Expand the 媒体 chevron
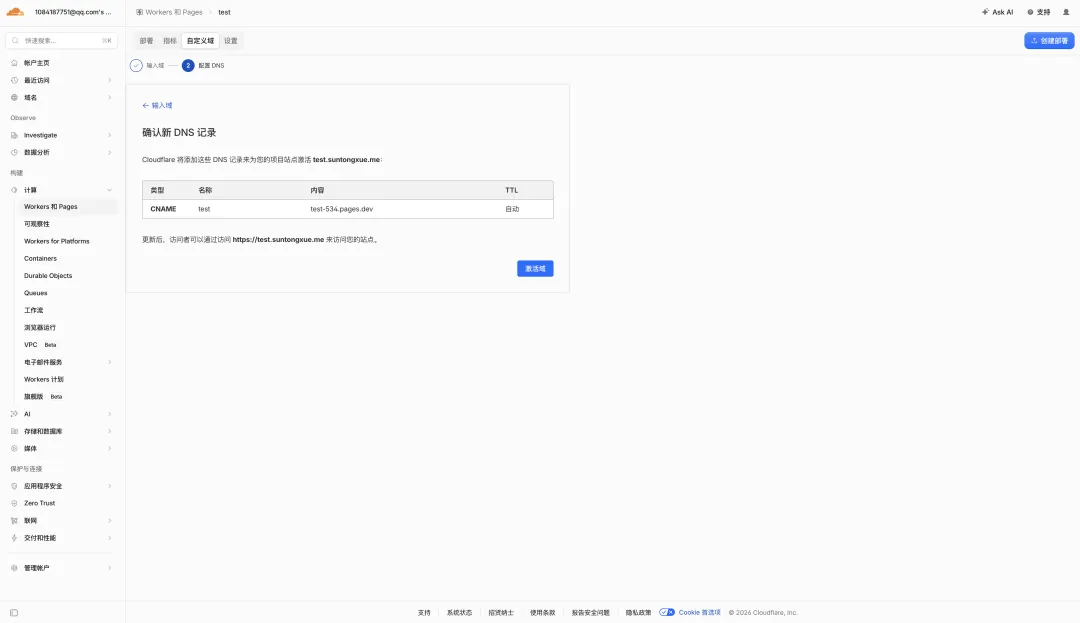The width and height of the screenshot is (1080, 623). click(110, 449)
